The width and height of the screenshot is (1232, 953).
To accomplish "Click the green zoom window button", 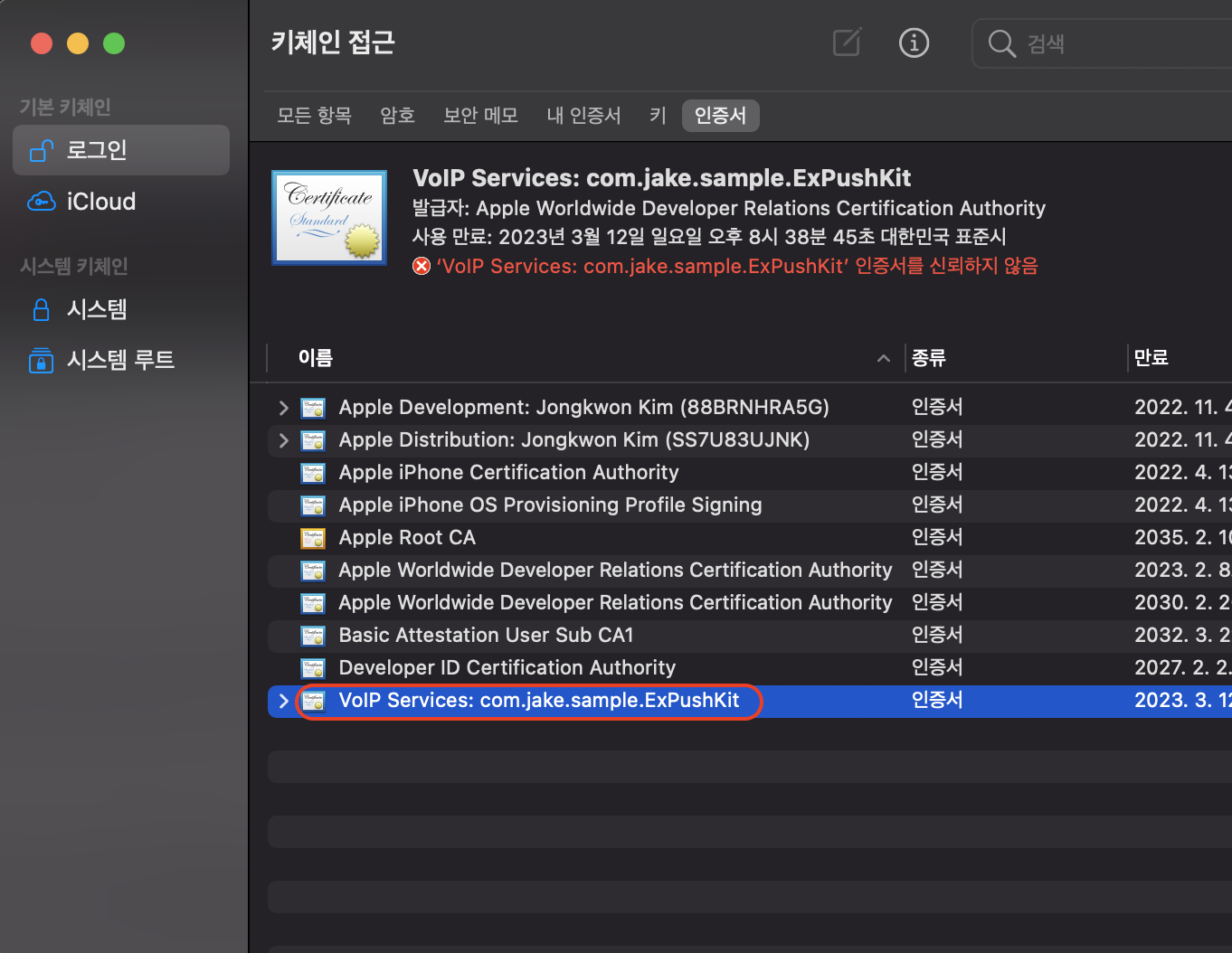I will [x=114, y=43].
